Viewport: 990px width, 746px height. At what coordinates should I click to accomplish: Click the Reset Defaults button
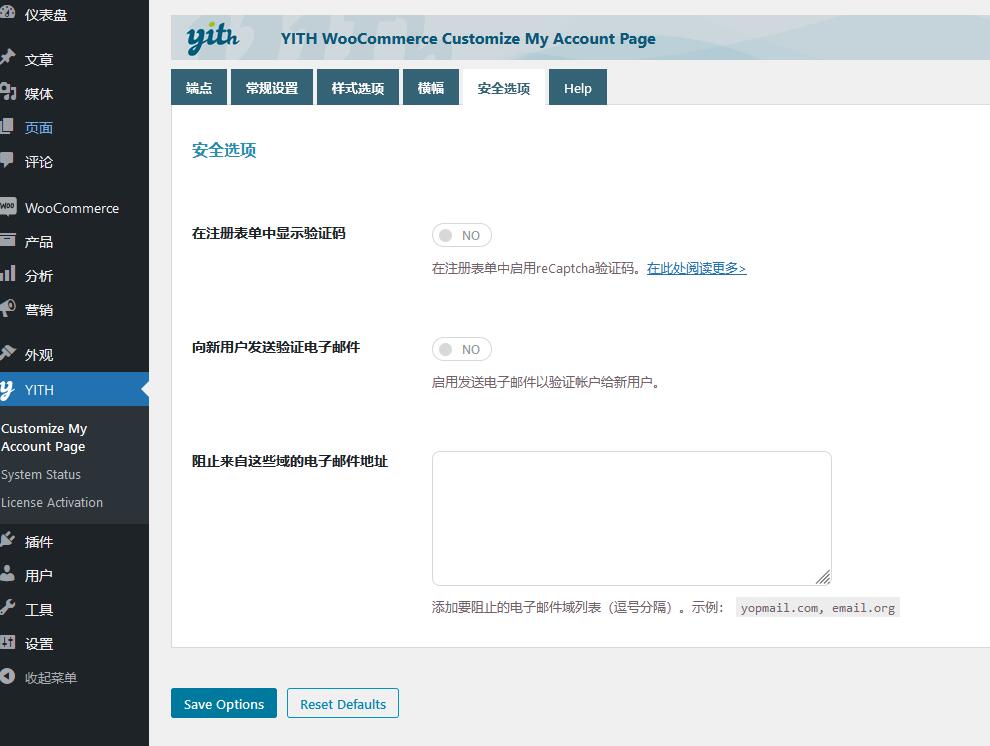343,704
